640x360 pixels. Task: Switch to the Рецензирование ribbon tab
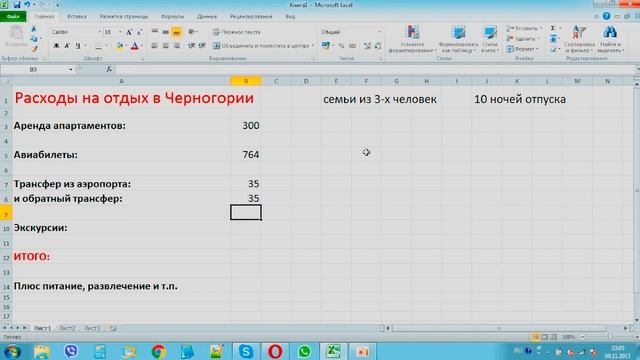click(x=251, y=17)
